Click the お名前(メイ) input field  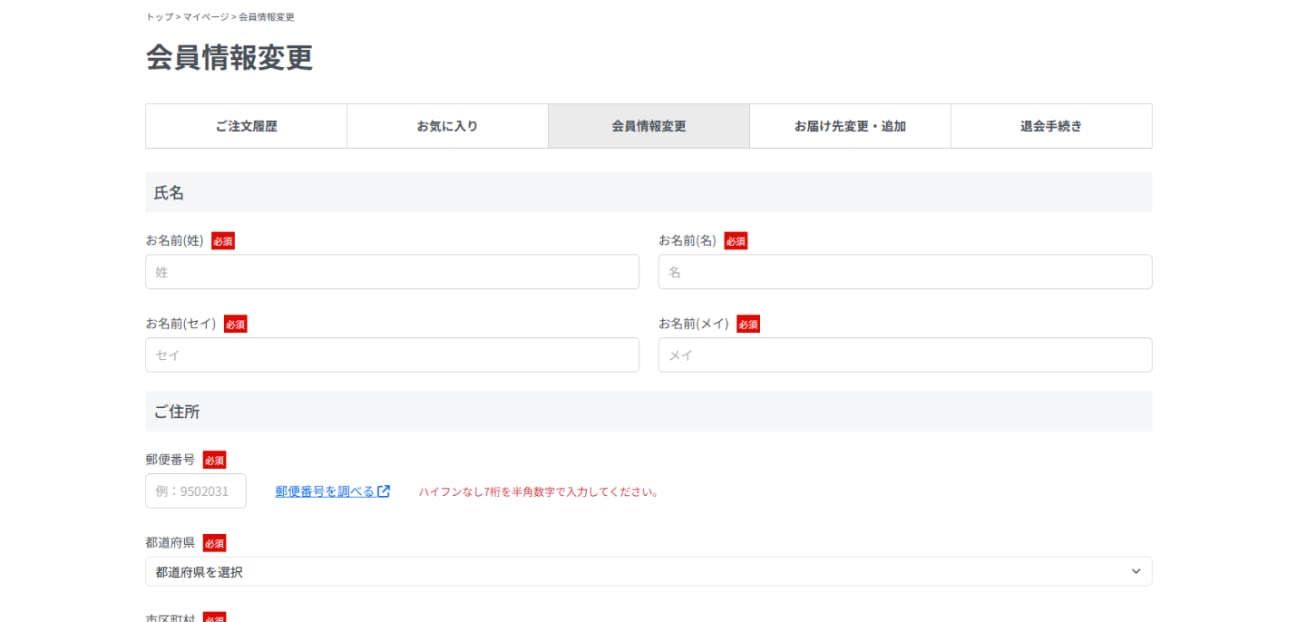tap(904, 355)
